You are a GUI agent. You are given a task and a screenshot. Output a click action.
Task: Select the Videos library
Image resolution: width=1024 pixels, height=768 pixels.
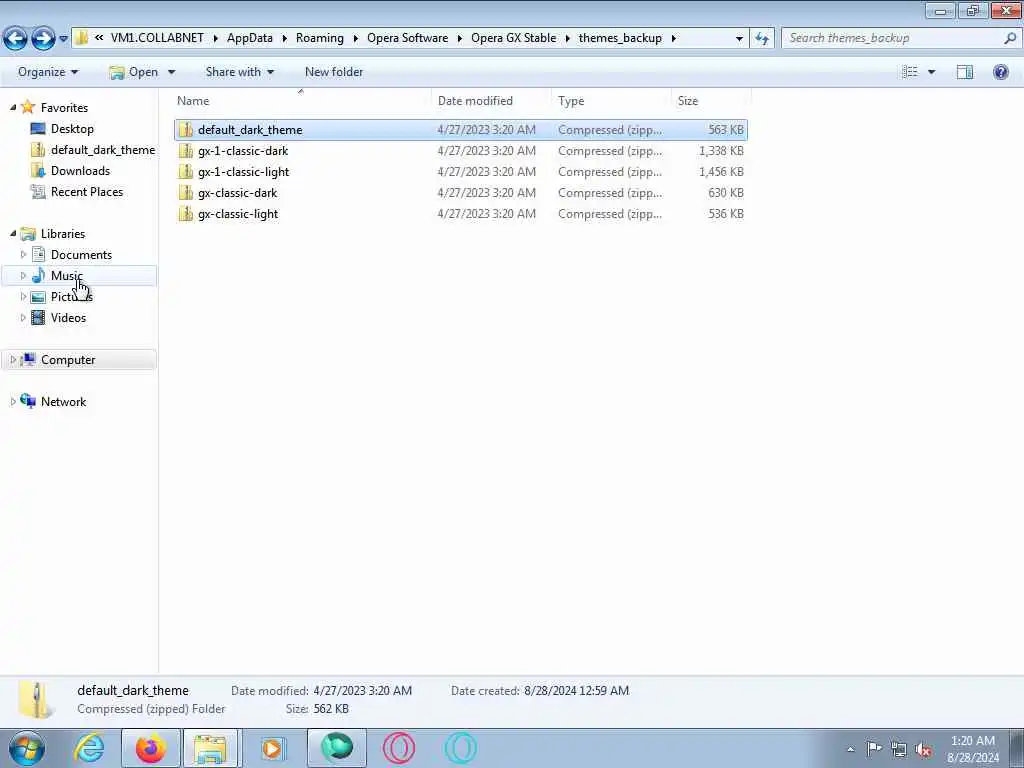(x=68, y=317)
